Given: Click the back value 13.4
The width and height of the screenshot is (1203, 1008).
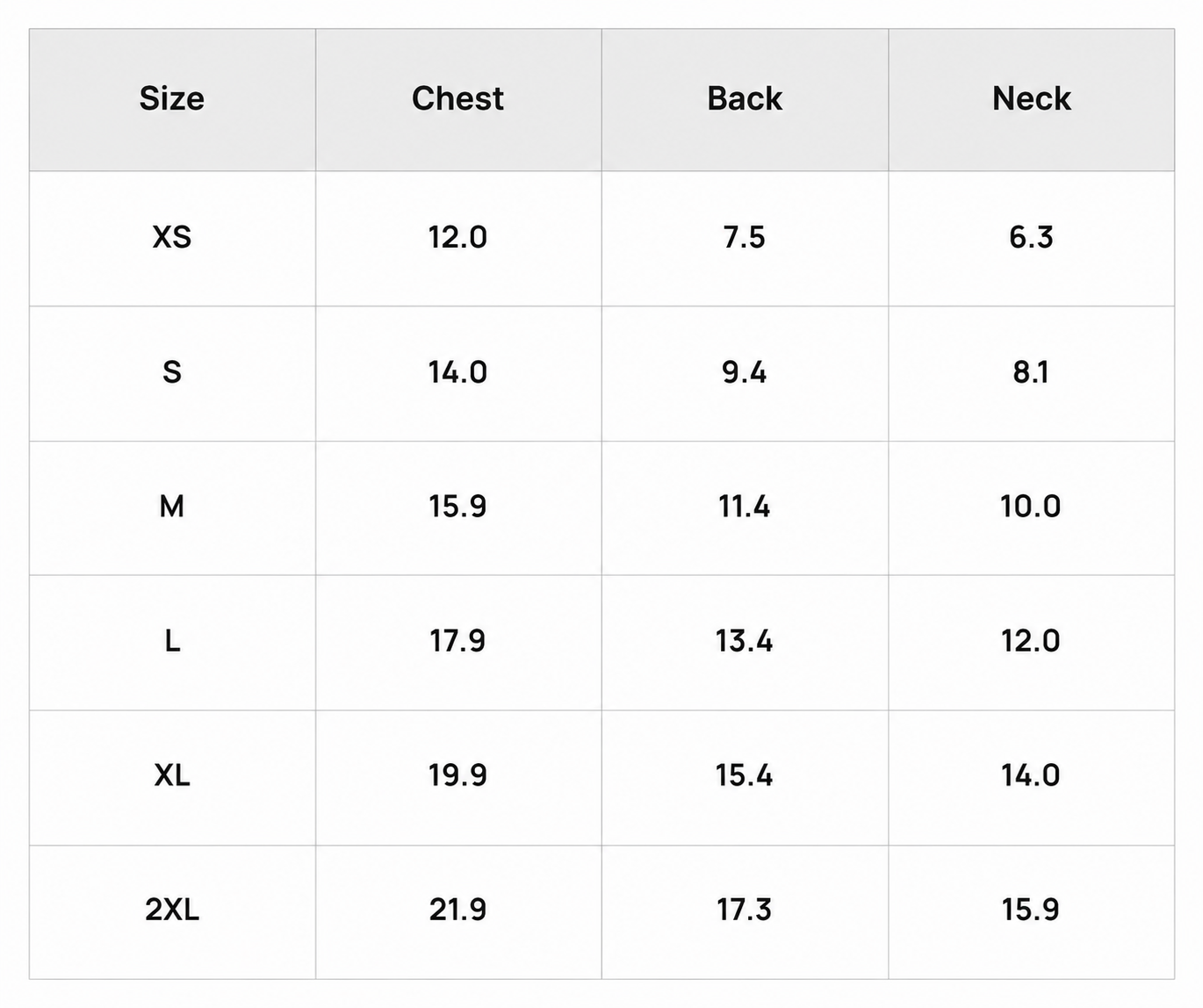Looking at the screenshot, I should 745,641.
